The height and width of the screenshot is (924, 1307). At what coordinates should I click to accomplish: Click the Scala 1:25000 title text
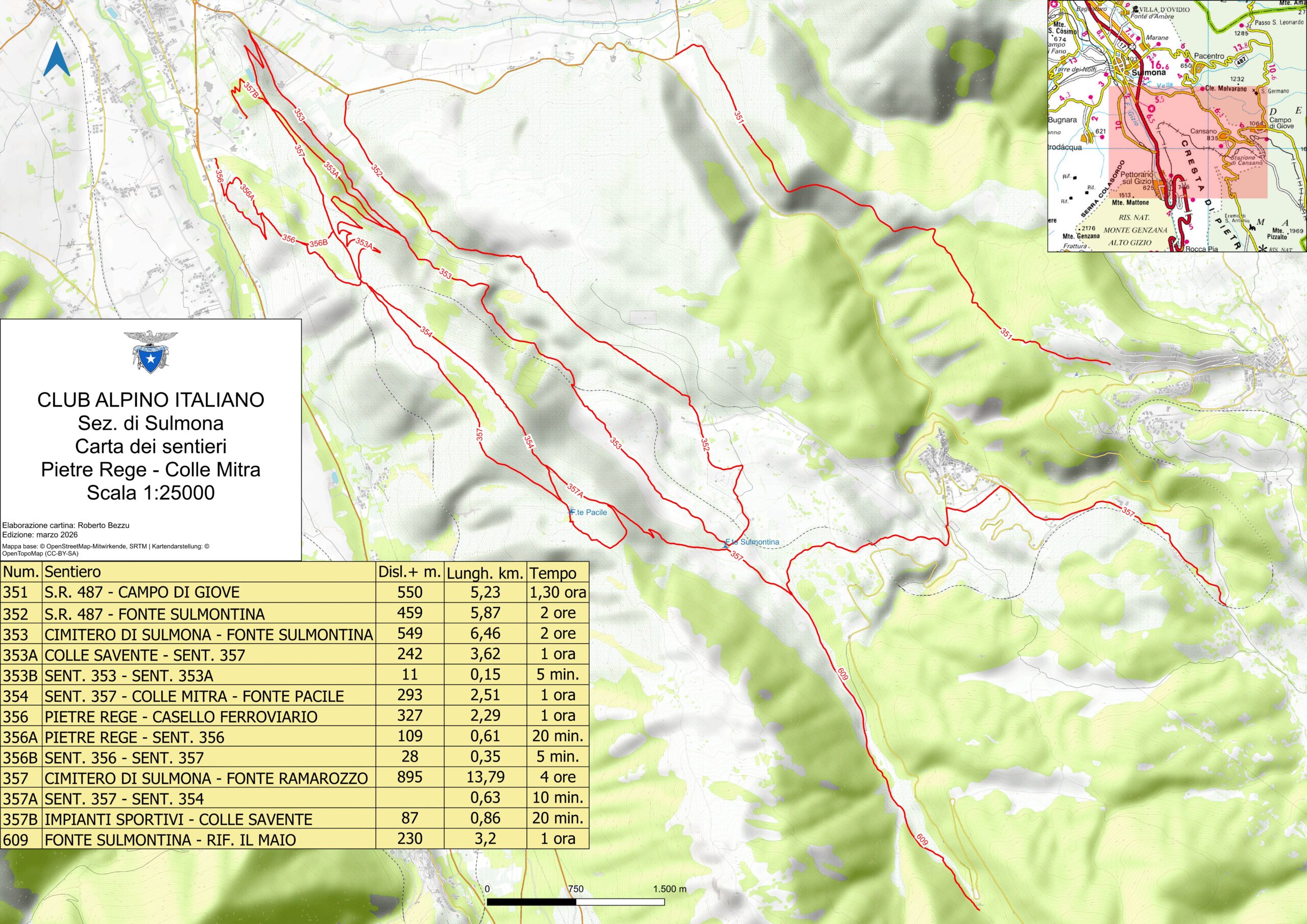click(150, 493)
